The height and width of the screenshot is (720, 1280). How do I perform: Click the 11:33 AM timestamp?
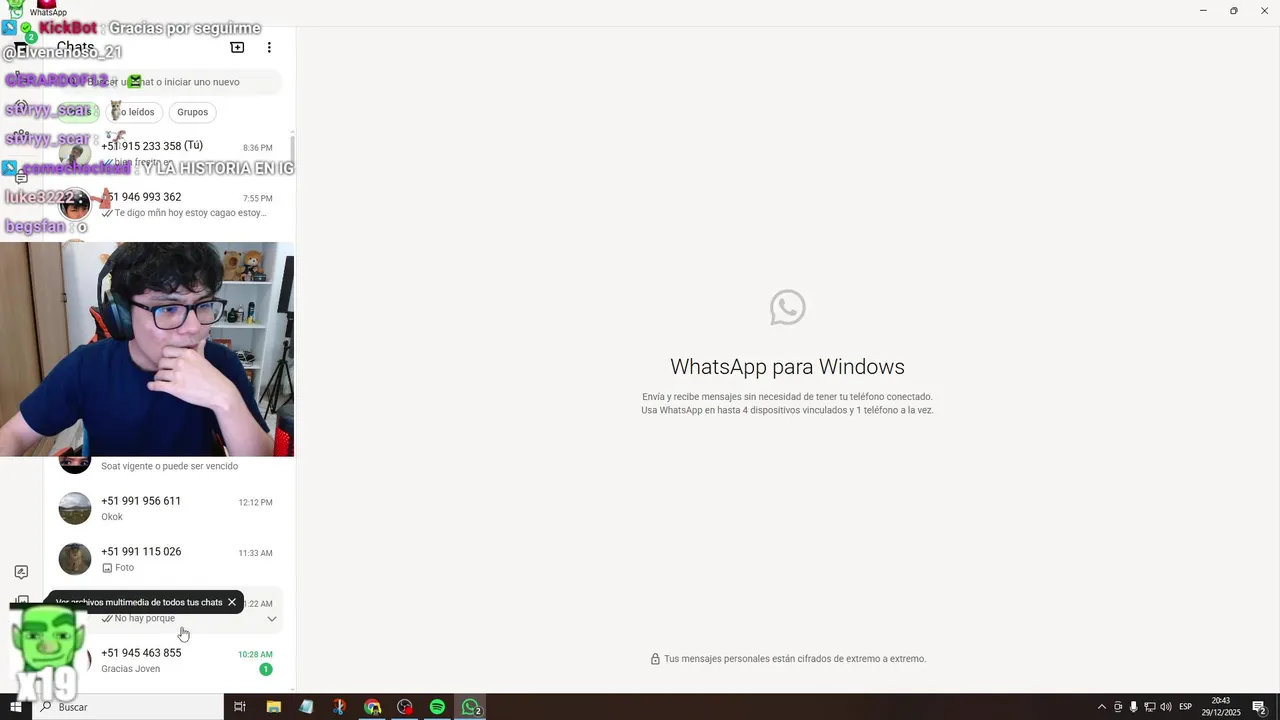255,553
